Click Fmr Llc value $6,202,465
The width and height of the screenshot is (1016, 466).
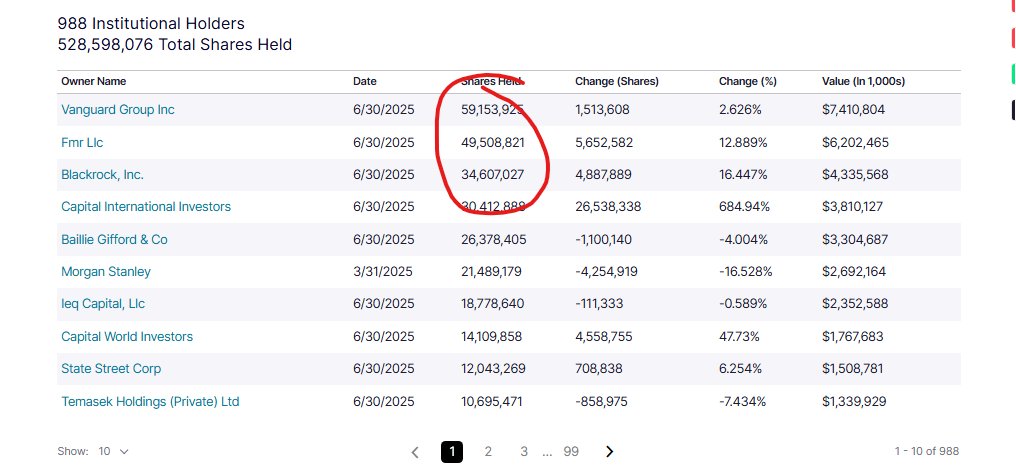[855, 142]
